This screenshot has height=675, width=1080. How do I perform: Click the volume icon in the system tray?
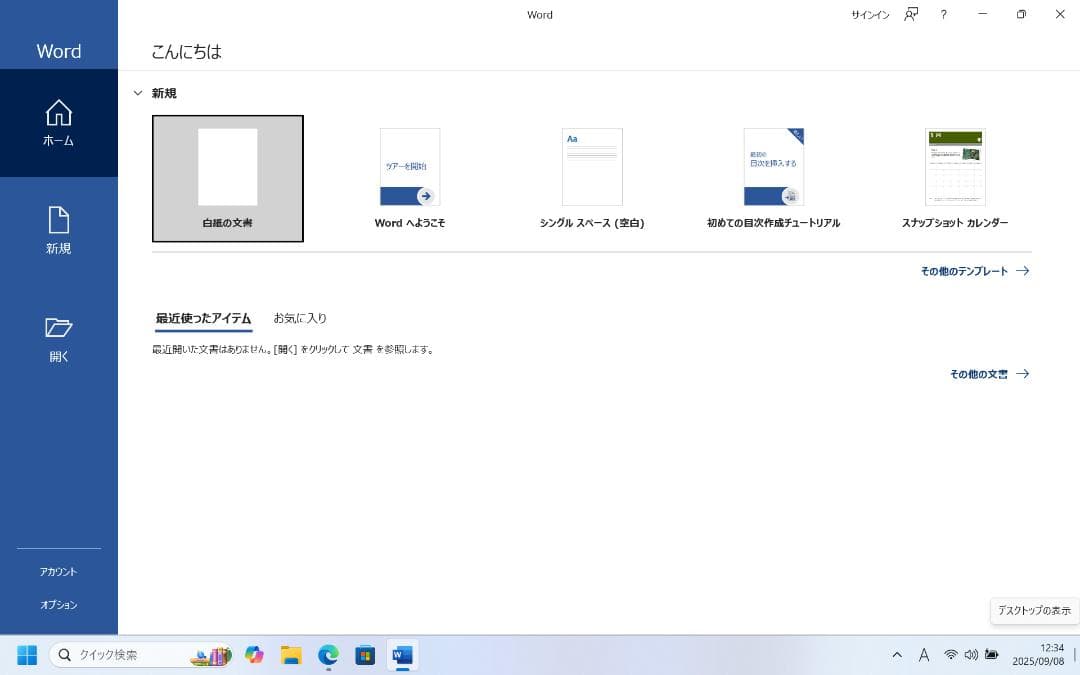tap(971, 655)
